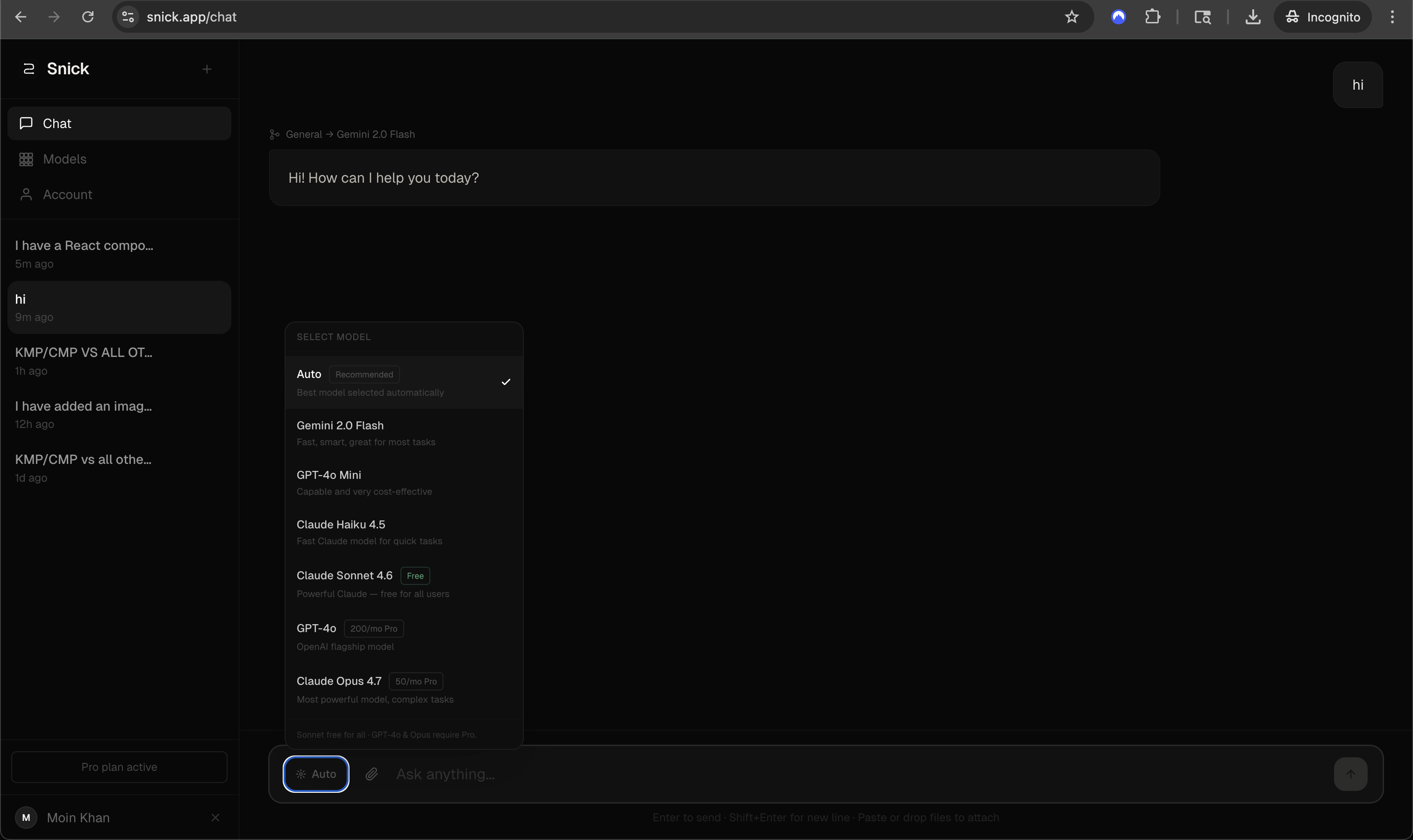Screen dimensions: 1413x840
Task: Select Claude Opus 4.7 model
Action: pyautogui.click(x=404, y=690)
